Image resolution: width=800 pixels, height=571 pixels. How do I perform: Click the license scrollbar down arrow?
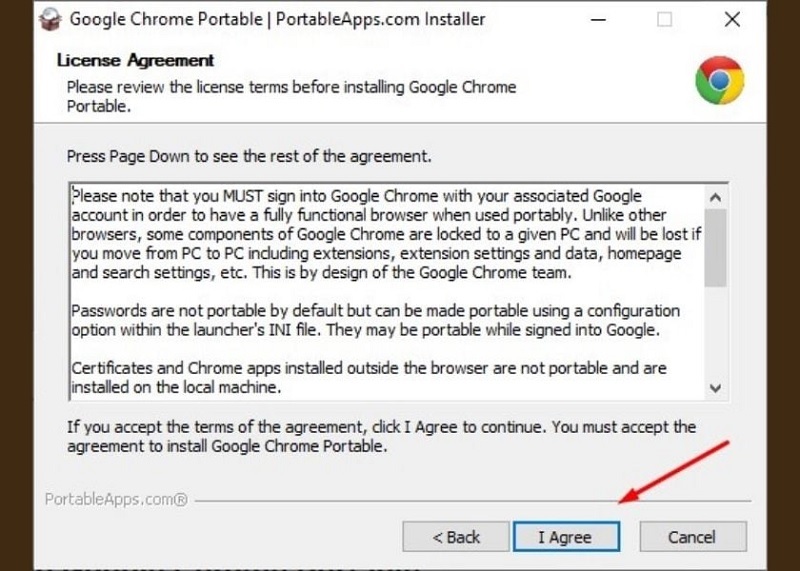pos(715,387)
